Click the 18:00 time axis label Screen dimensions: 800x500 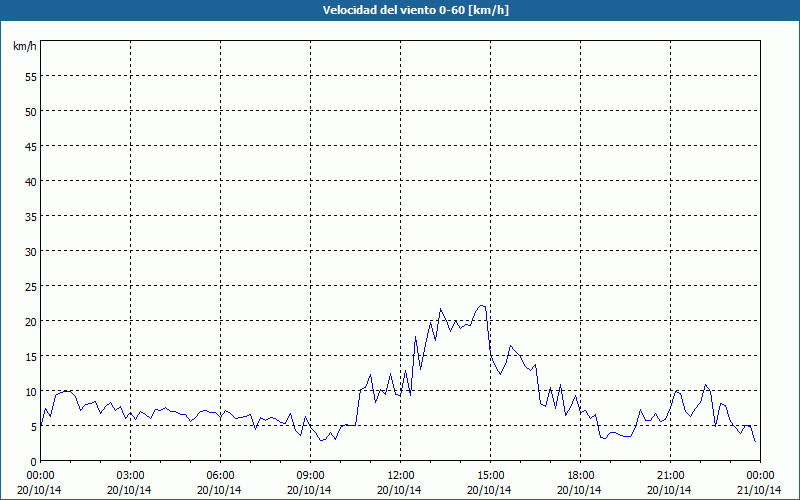[x=581, y=476]
